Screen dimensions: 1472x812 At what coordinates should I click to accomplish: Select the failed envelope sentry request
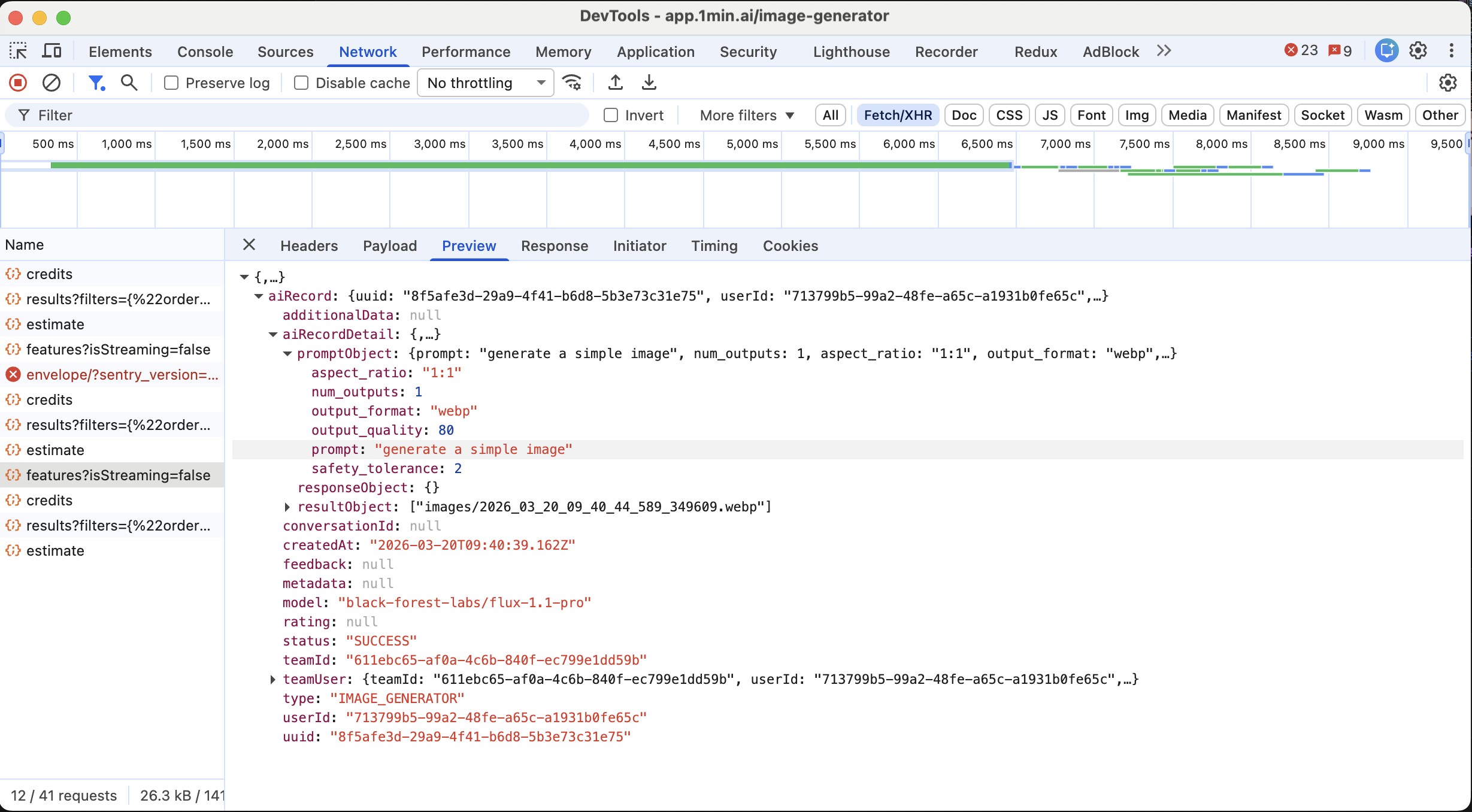(x=122, y=374)
